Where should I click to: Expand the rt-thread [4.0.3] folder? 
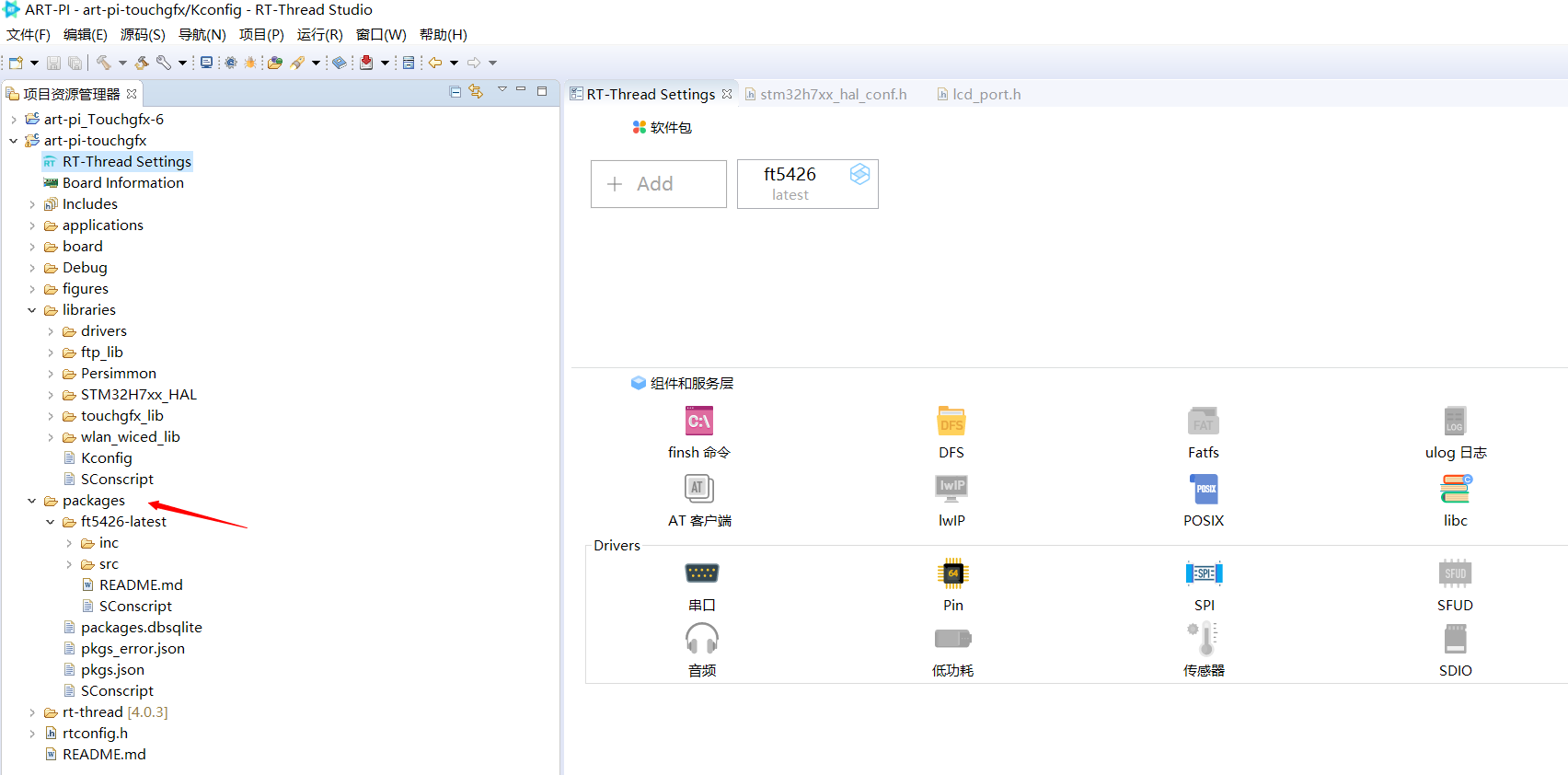click(x=32, y=712)
